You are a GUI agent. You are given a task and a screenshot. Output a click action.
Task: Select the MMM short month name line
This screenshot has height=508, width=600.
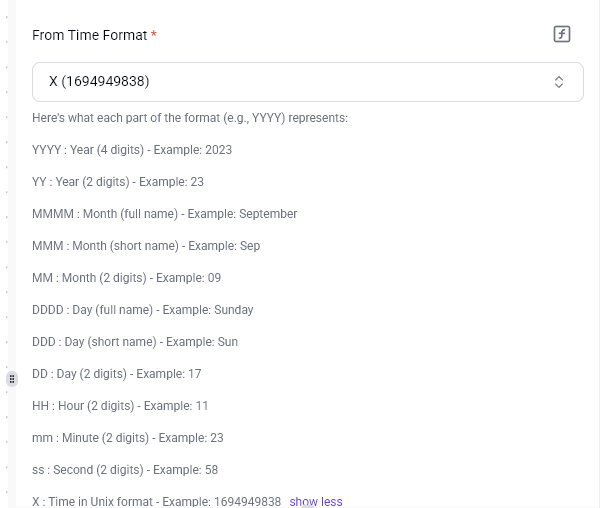click(146, 246)
